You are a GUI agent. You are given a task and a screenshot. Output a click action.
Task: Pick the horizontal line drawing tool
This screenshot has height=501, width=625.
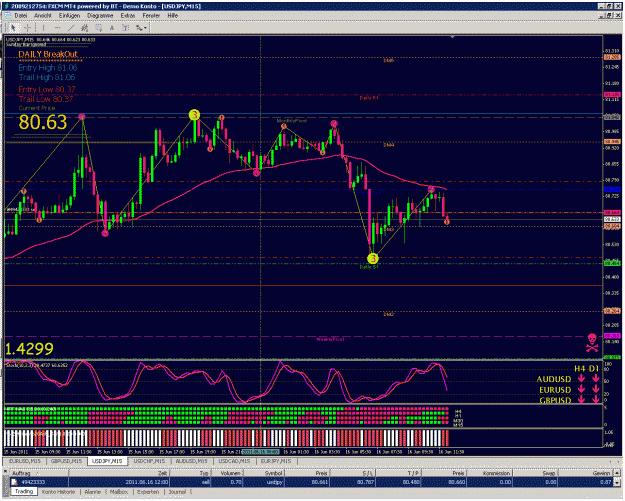click(57, 28)
